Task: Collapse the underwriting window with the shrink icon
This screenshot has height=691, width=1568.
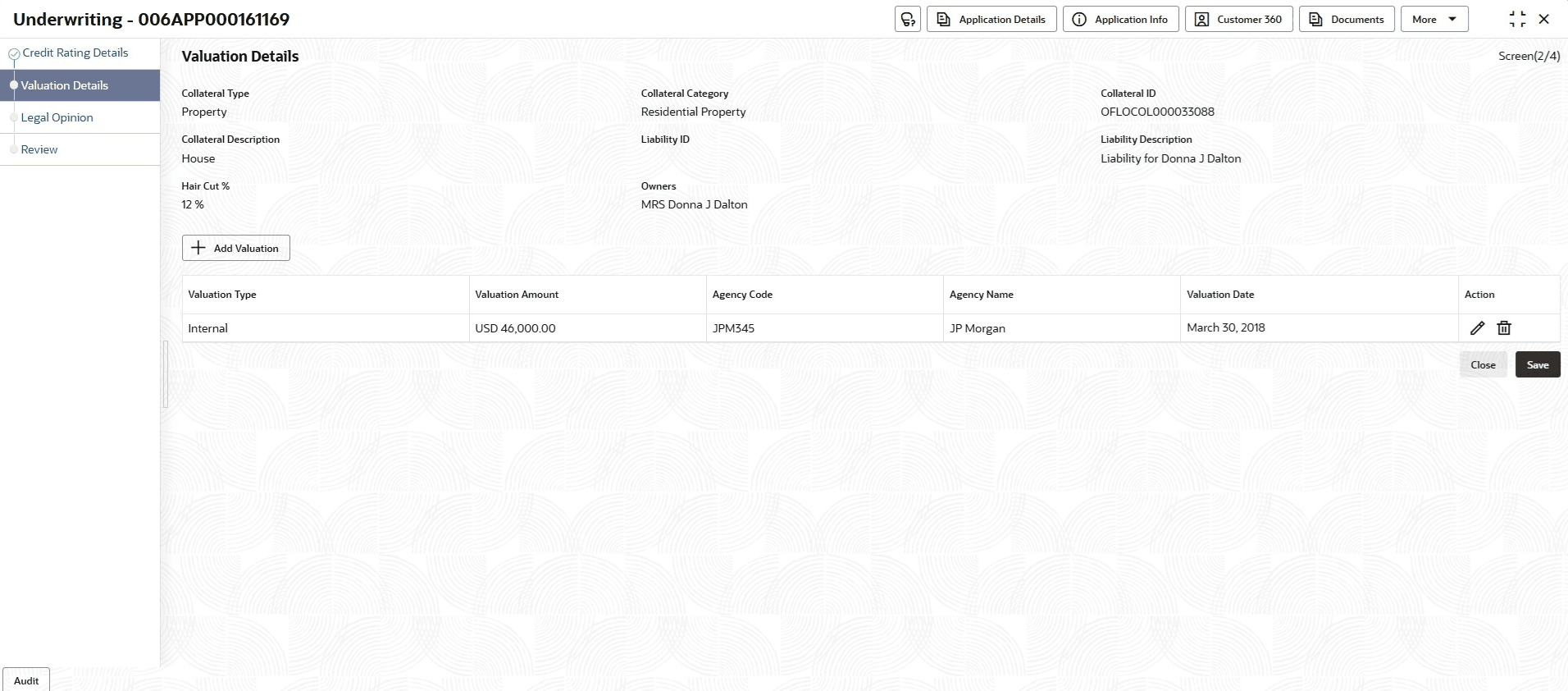Action: pyautogui.click(x=1517, y=19)
